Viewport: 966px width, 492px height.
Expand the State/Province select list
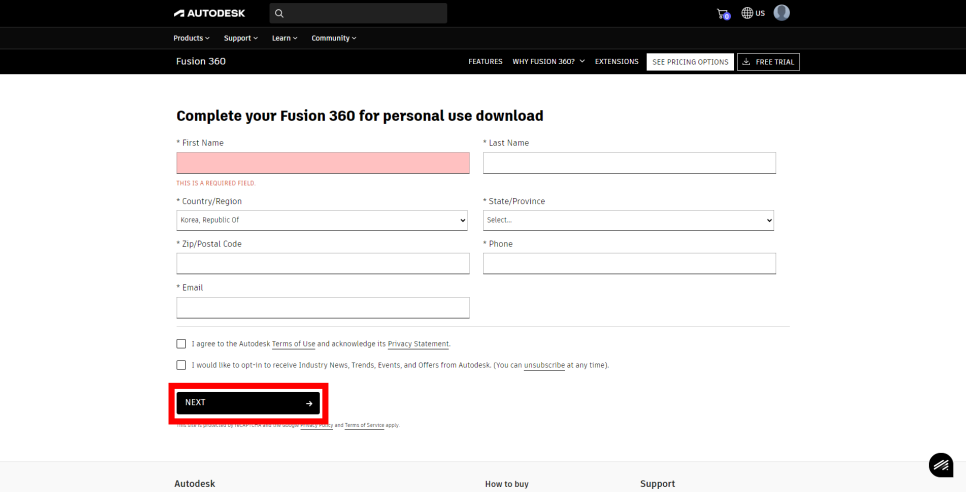[628, 220]
